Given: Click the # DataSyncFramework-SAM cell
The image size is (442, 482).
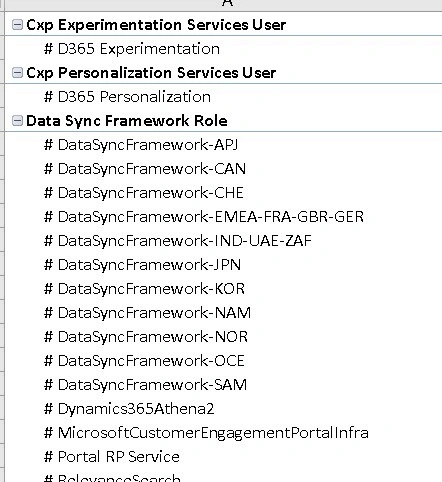Looking at the screenshot, I should (223, 384).
